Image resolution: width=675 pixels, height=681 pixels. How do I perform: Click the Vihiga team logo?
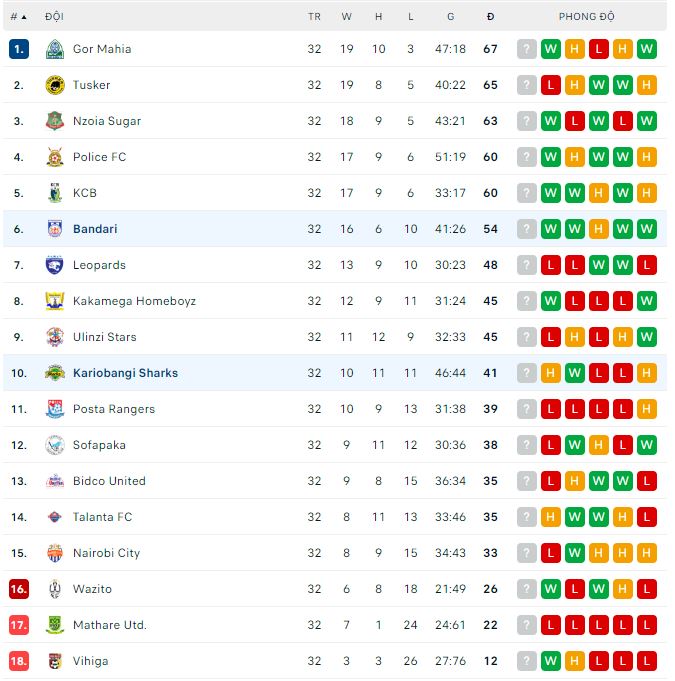55,661
